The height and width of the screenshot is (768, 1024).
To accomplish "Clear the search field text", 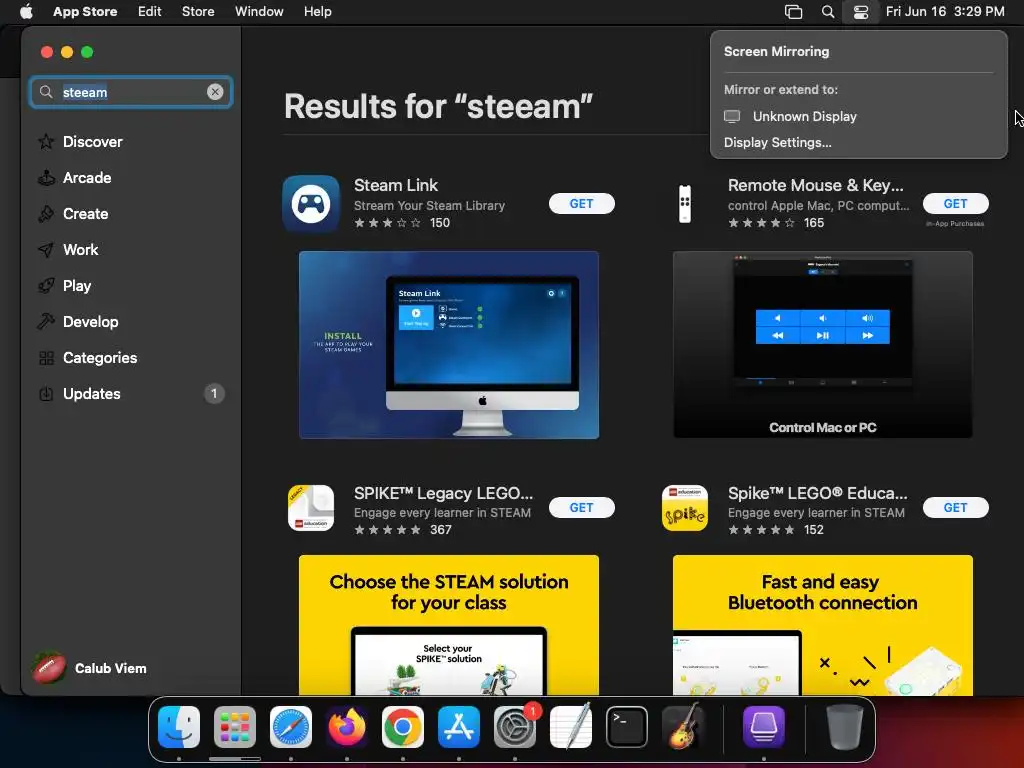I will click(x=215, y=92).
